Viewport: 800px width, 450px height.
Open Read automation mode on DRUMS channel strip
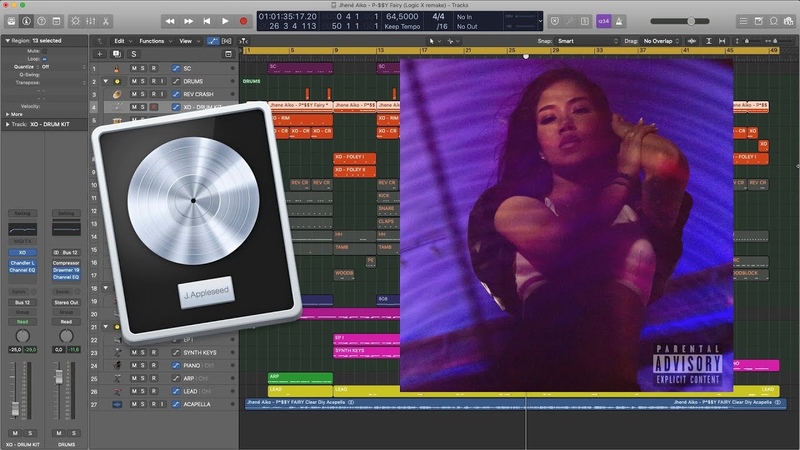tap(66, 322)
